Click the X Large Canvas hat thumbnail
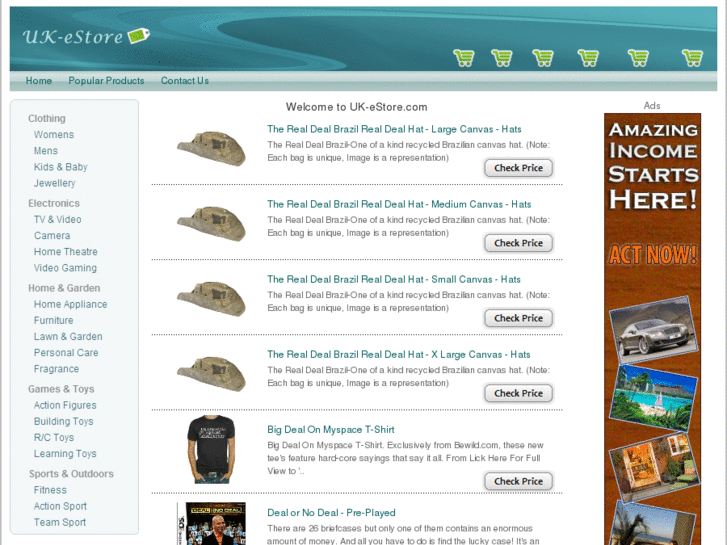This screenshot has height=545, width=727. [x=211, y=373]
